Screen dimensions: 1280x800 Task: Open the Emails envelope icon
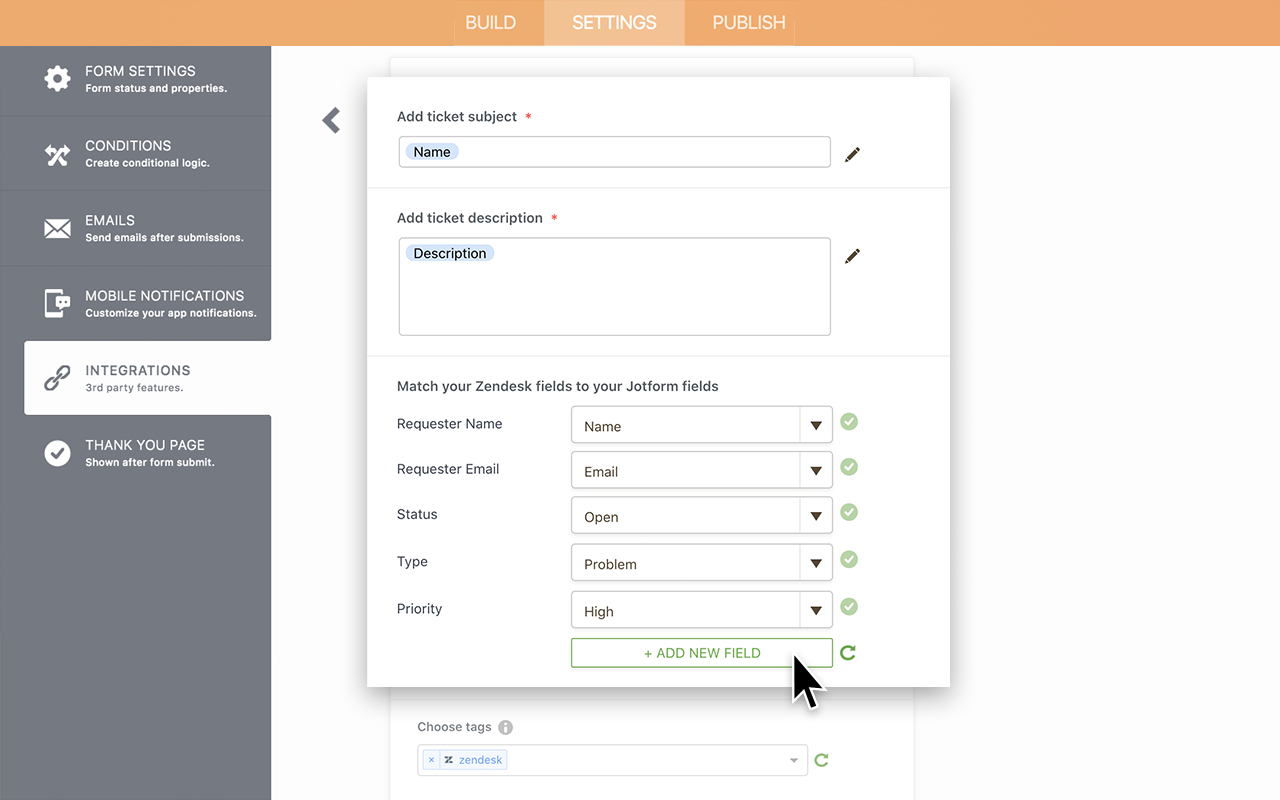(x=57, y=227)
